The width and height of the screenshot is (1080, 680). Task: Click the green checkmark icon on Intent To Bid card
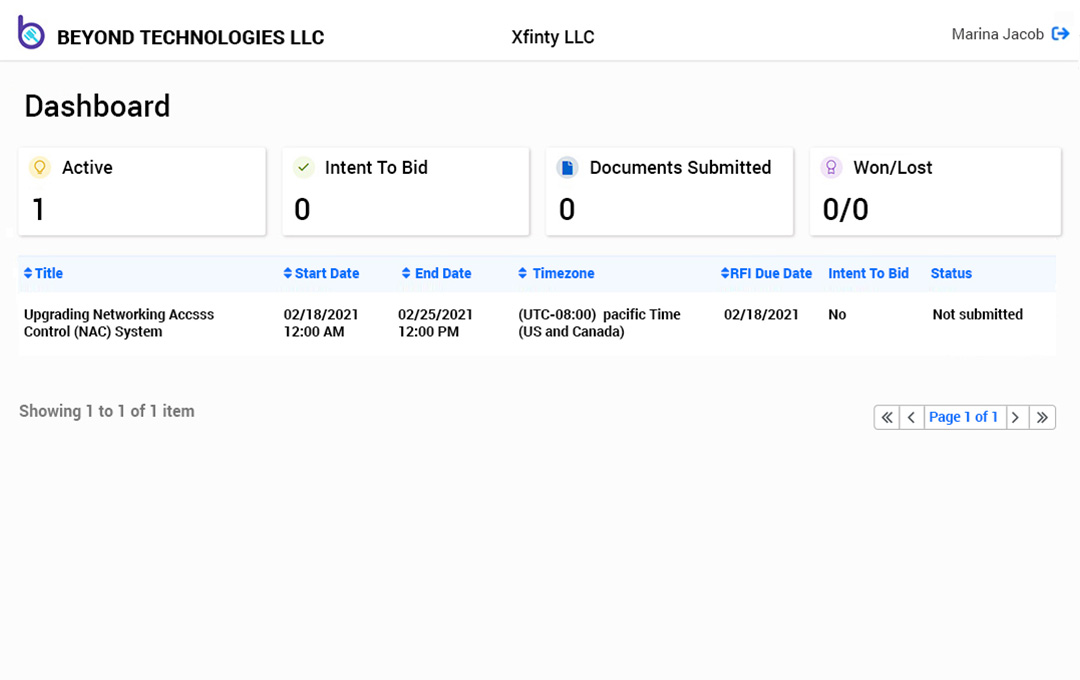pyautogui.click(x=303, y=167)
